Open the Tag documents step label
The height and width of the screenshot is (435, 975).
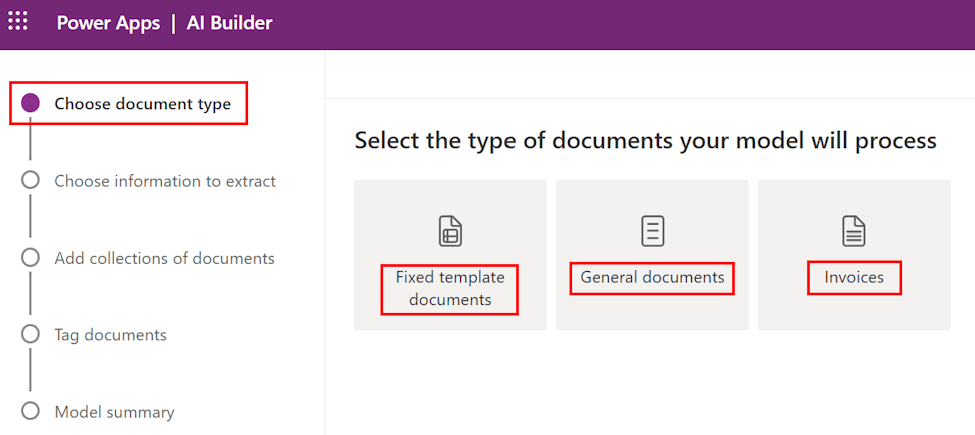point(110,335)
